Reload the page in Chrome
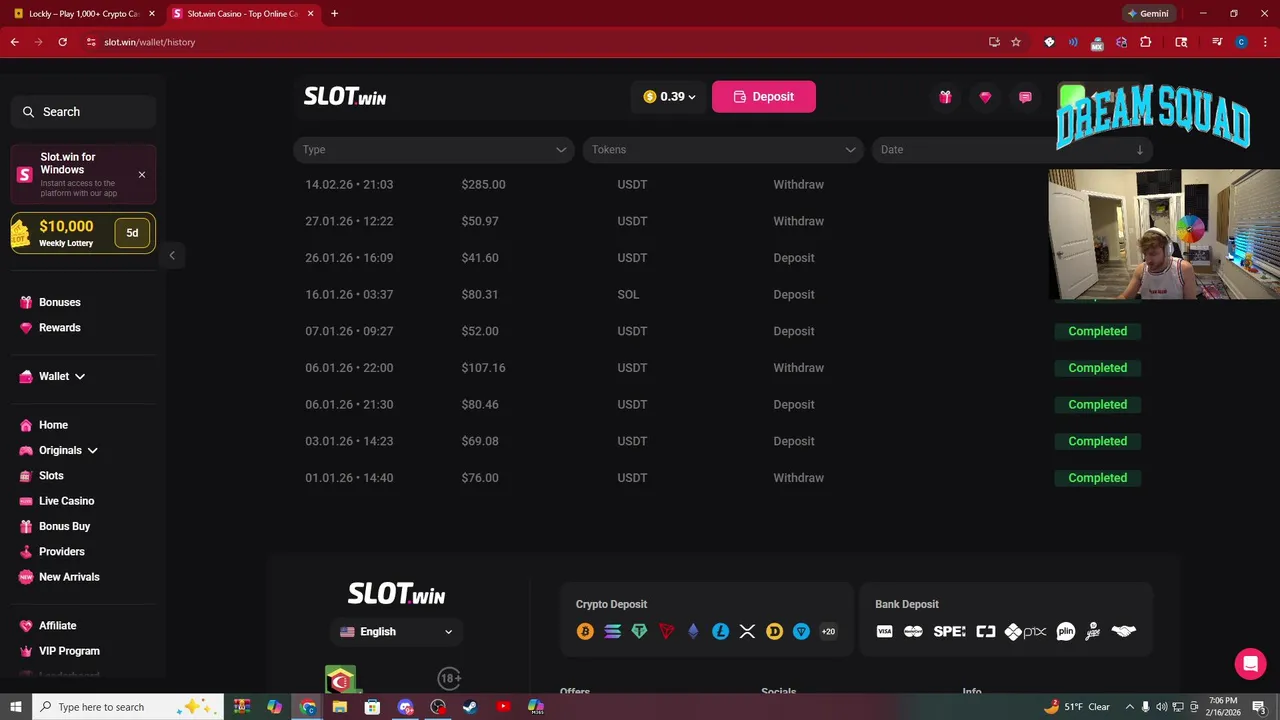 pyautogui.click(x=62, y=42)
